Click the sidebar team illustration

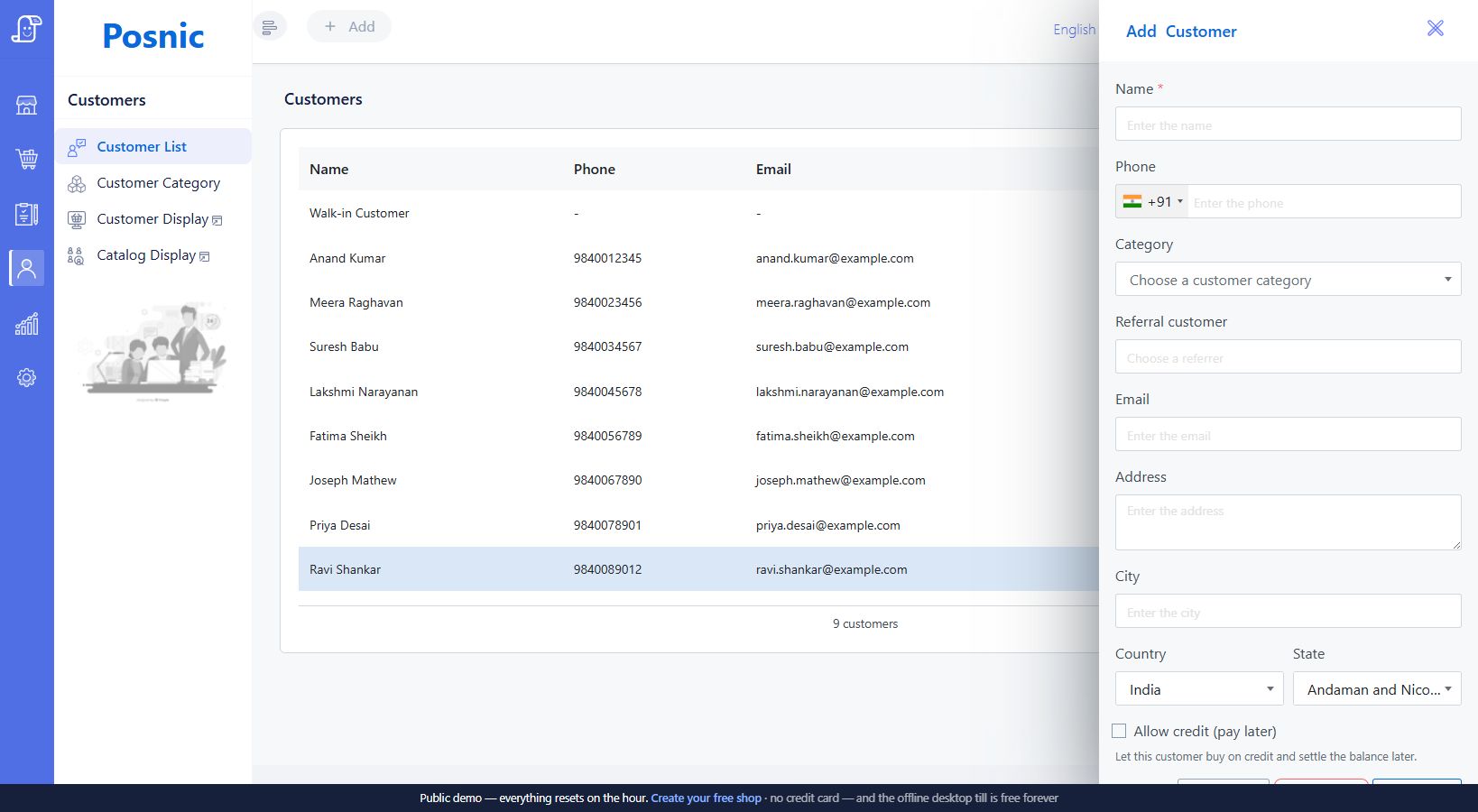tap(152, 350)
